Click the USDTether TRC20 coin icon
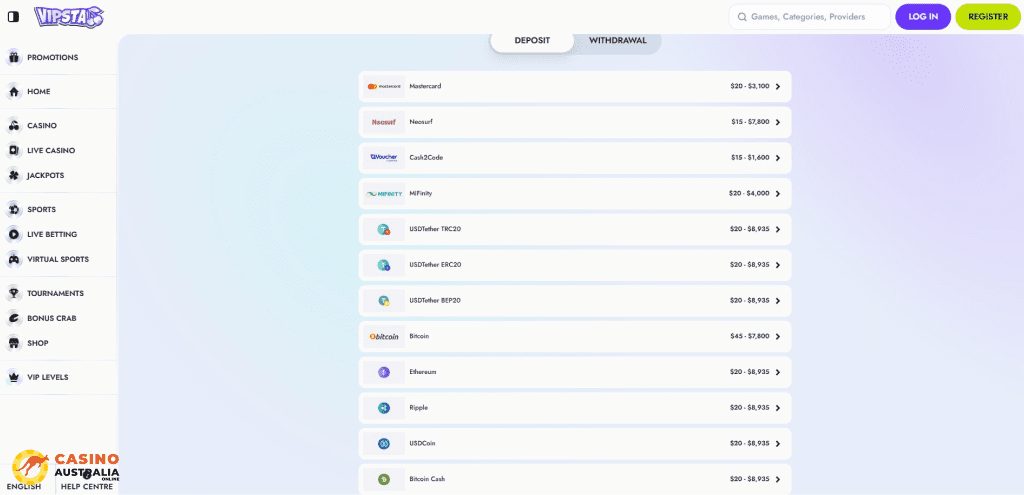This screenshot has width=1024, height=495. coord(383,229)
